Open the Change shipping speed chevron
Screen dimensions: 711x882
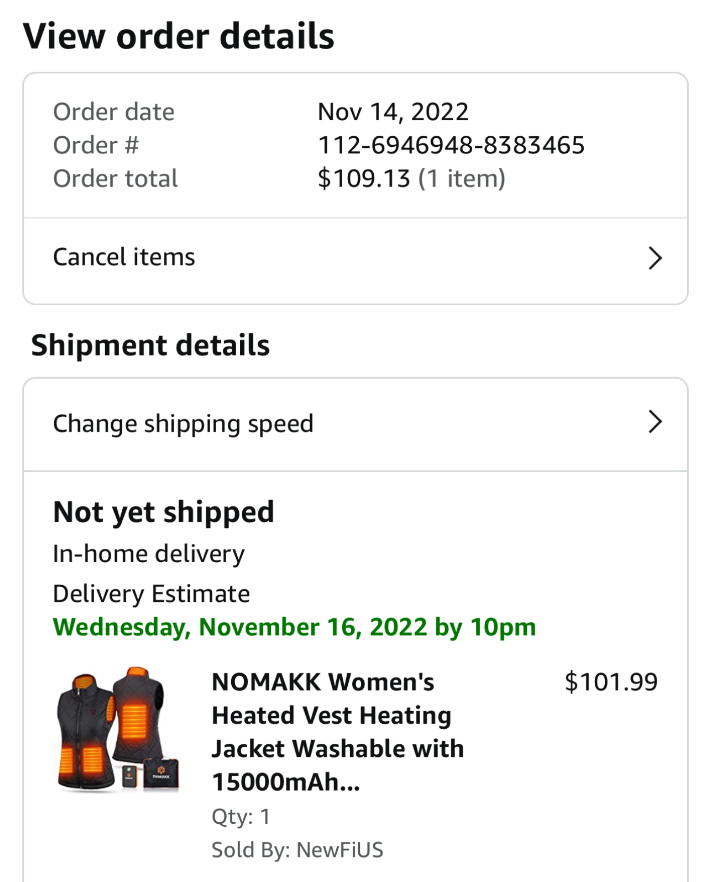point(655,423)
